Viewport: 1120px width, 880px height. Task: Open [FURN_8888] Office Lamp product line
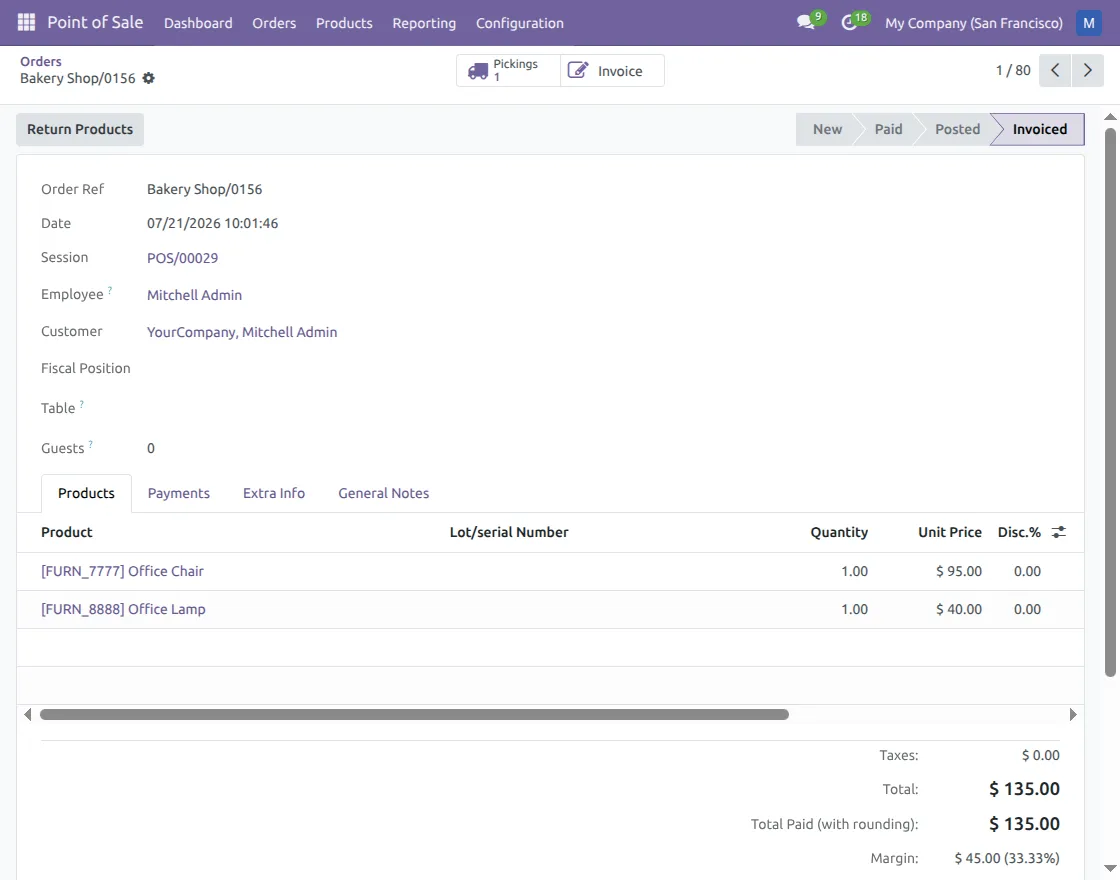[123, 609]
